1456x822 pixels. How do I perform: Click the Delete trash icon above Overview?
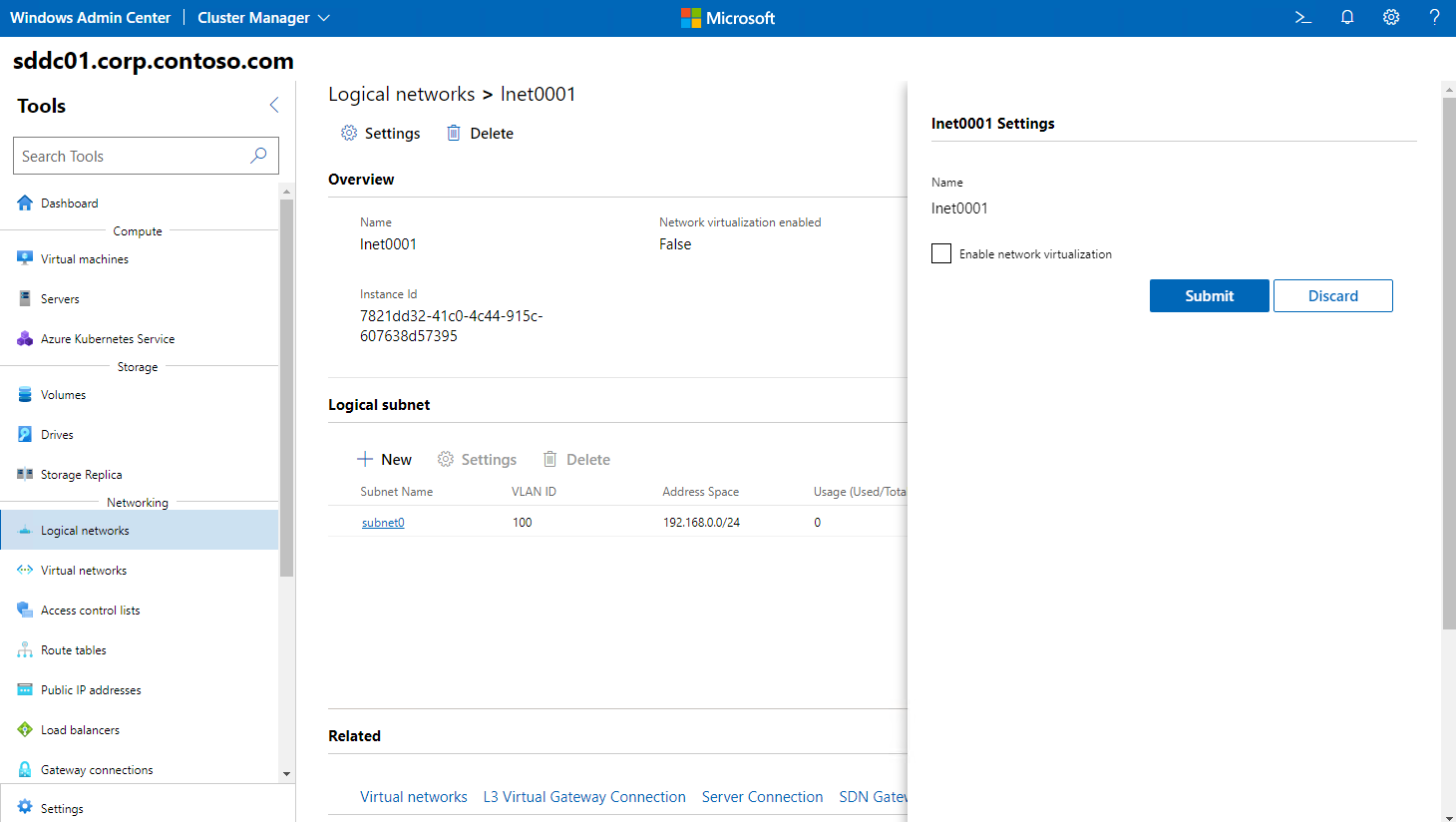point(454,133)
